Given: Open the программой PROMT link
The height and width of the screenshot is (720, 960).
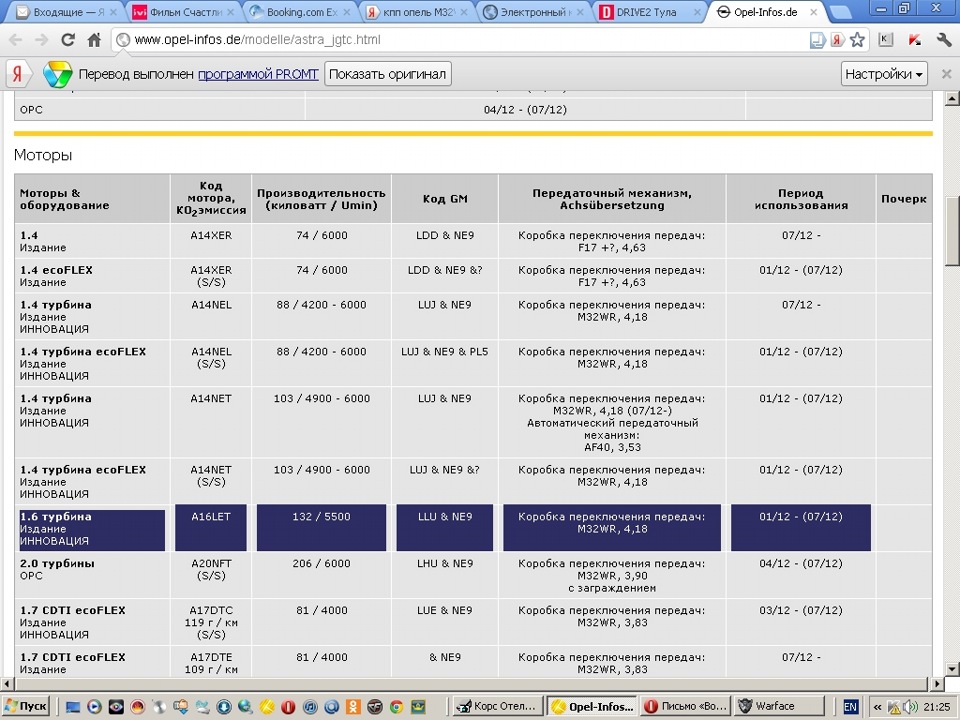Looking at the screenshot, I should 258,74.
